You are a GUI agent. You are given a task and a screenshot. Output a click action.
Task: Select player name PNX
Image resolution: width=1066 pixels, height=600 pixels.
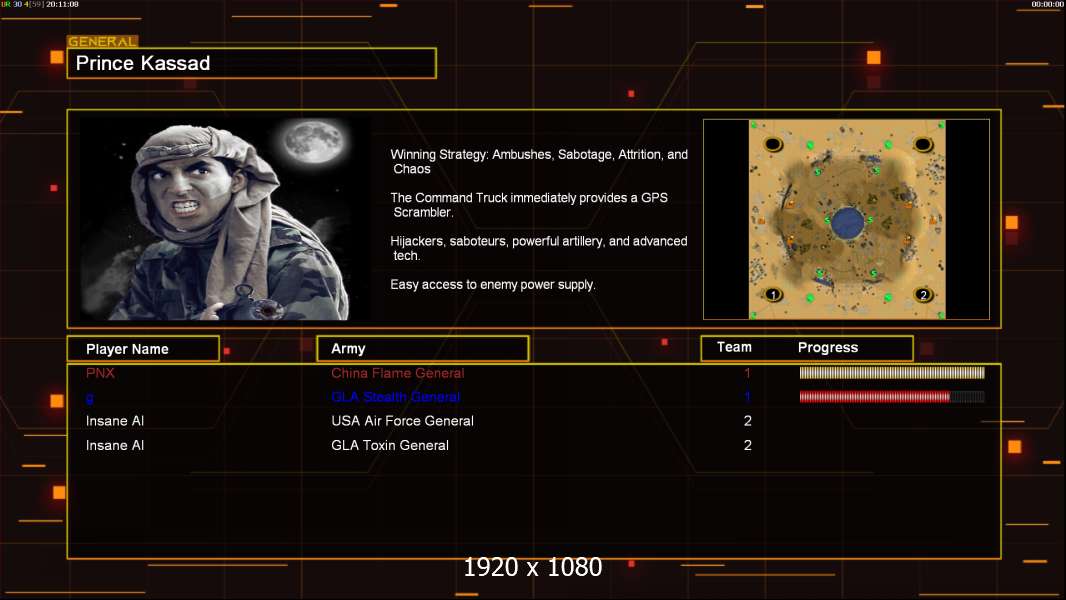pos(100,373)
